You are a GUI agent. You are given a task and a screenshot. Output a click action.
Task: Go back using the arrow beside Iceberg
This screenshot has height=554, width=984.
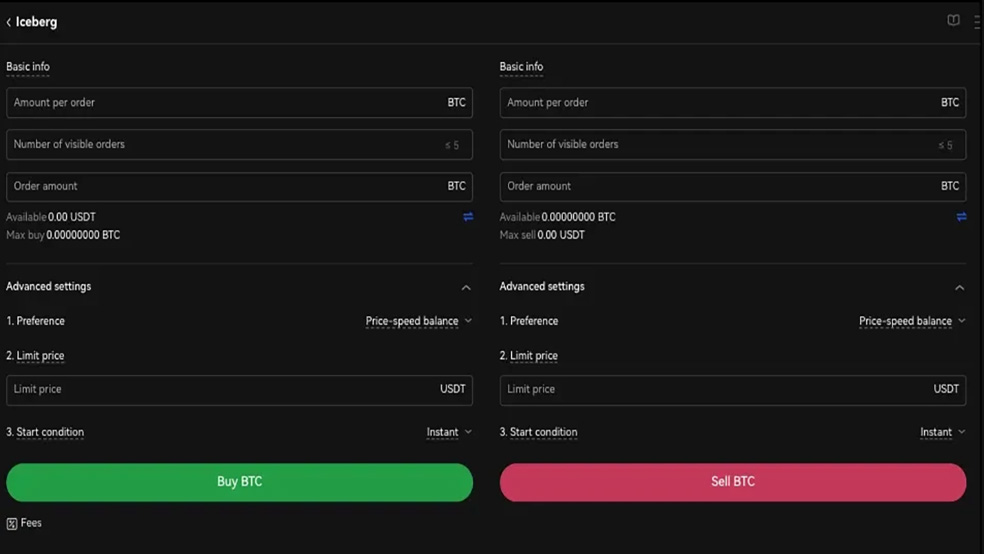pos(9,23)
